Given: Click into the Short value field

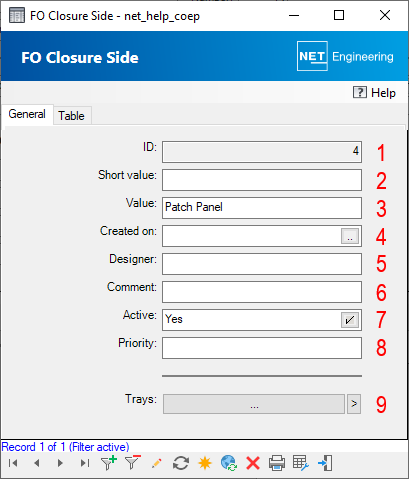Looking at the screenshot, I should coord(262,180).
